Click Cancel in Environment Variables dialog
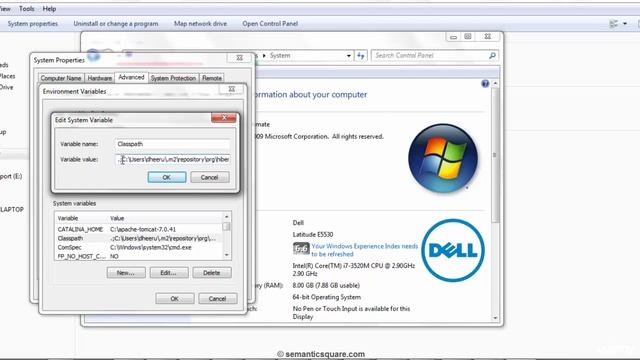640x360 pixels. pyautogui.click(x=217, y=299)
